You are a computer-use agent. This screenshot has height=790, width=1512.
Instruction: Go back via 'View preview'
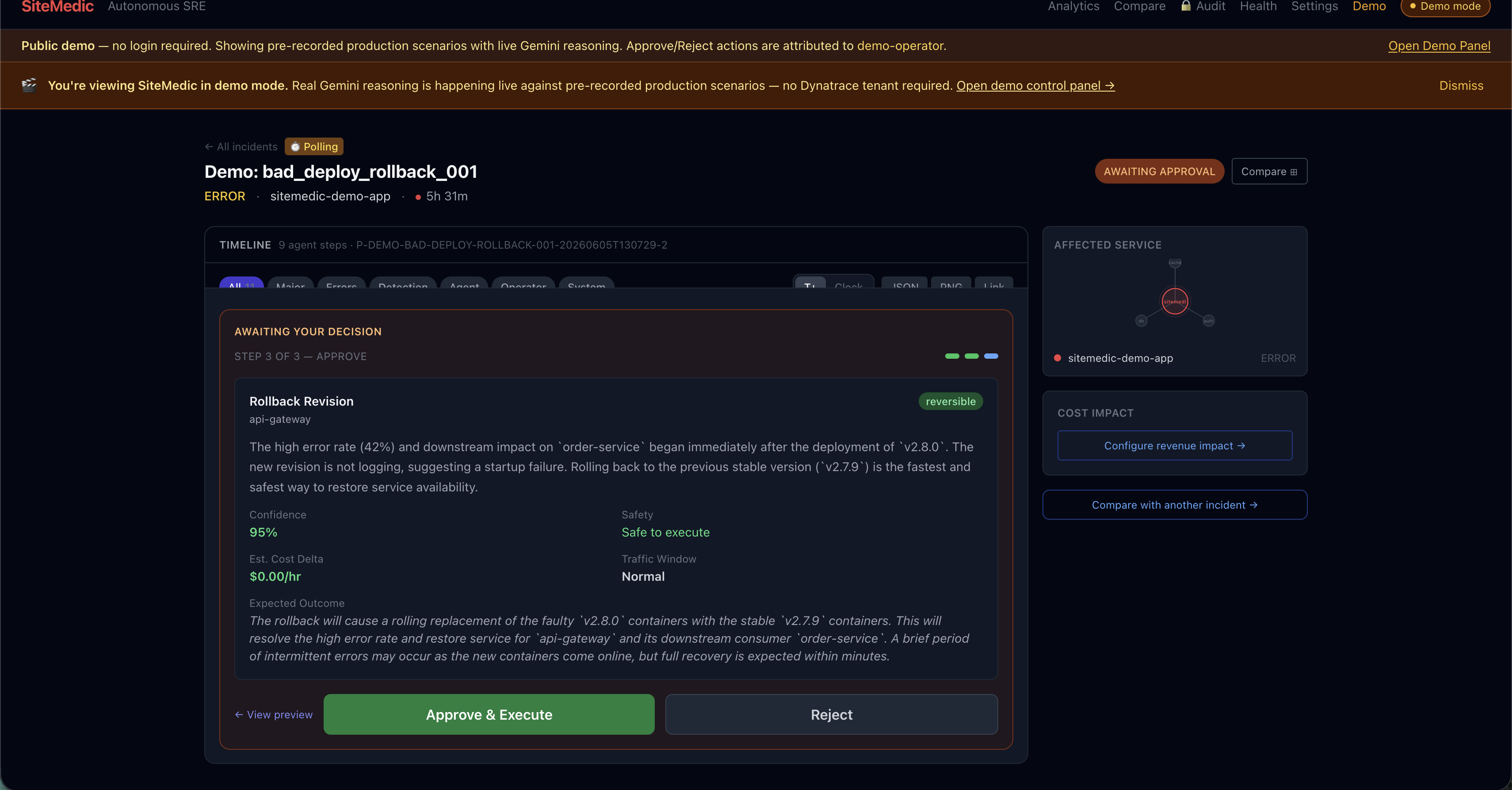click(x=274, y=715)
